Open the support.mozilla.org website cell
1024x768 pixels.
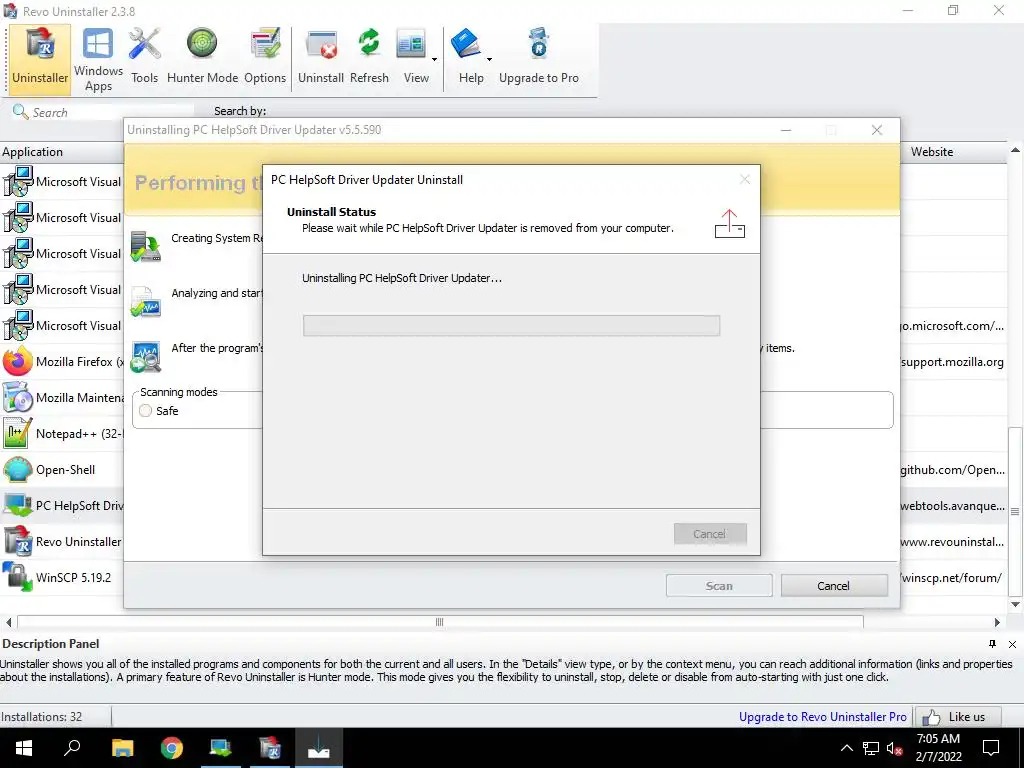(952, 362)
